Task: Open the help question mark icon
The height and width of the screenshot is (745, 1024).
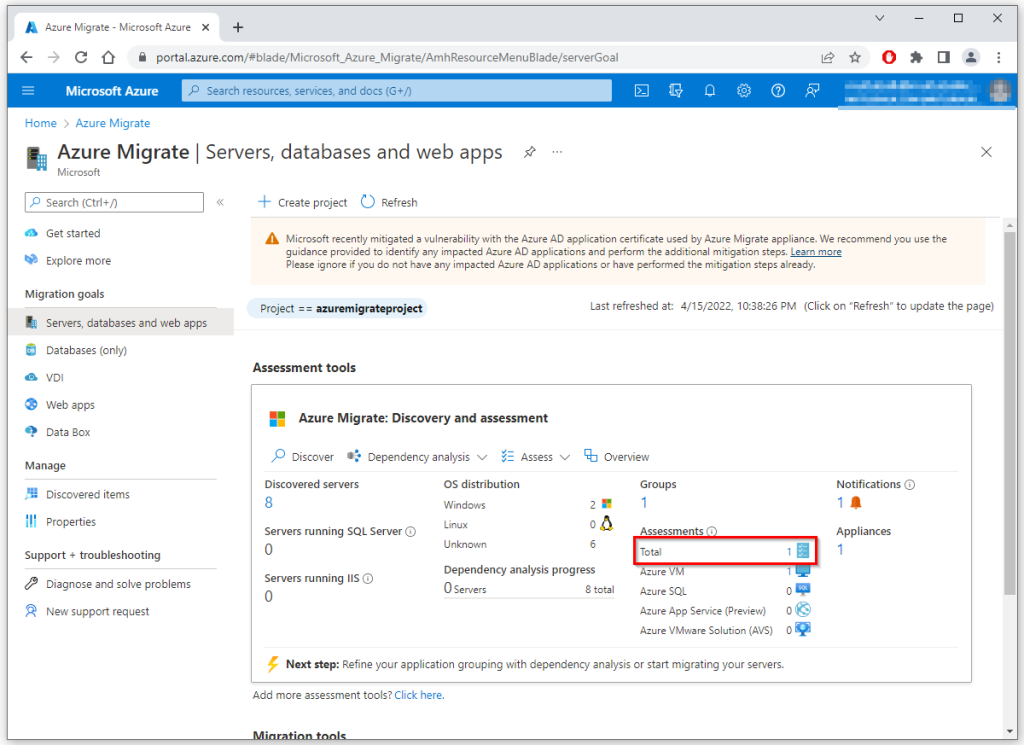Action: 778,91
